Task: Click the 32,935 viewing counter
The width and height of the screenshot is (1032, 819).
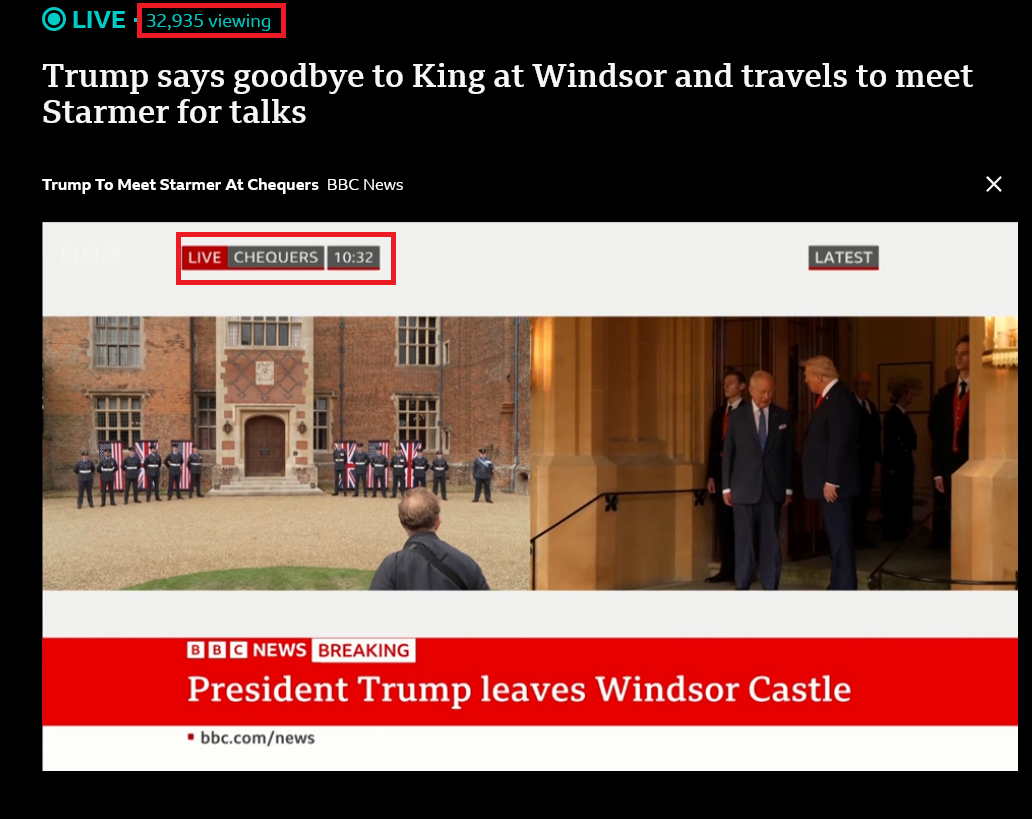Action: [209, 21]
